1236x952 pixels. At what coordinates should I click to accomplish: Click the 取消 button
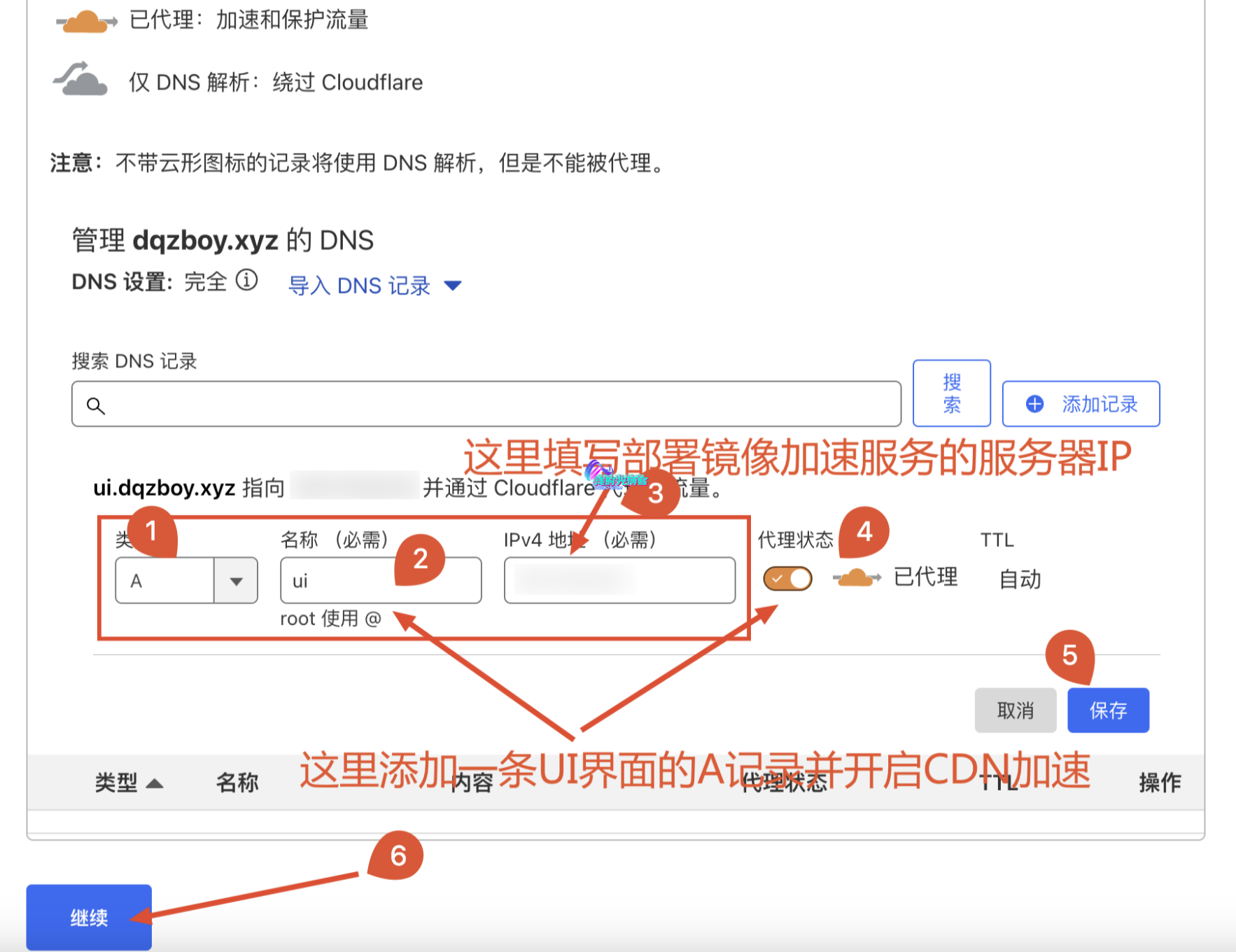pos(1016,710)
